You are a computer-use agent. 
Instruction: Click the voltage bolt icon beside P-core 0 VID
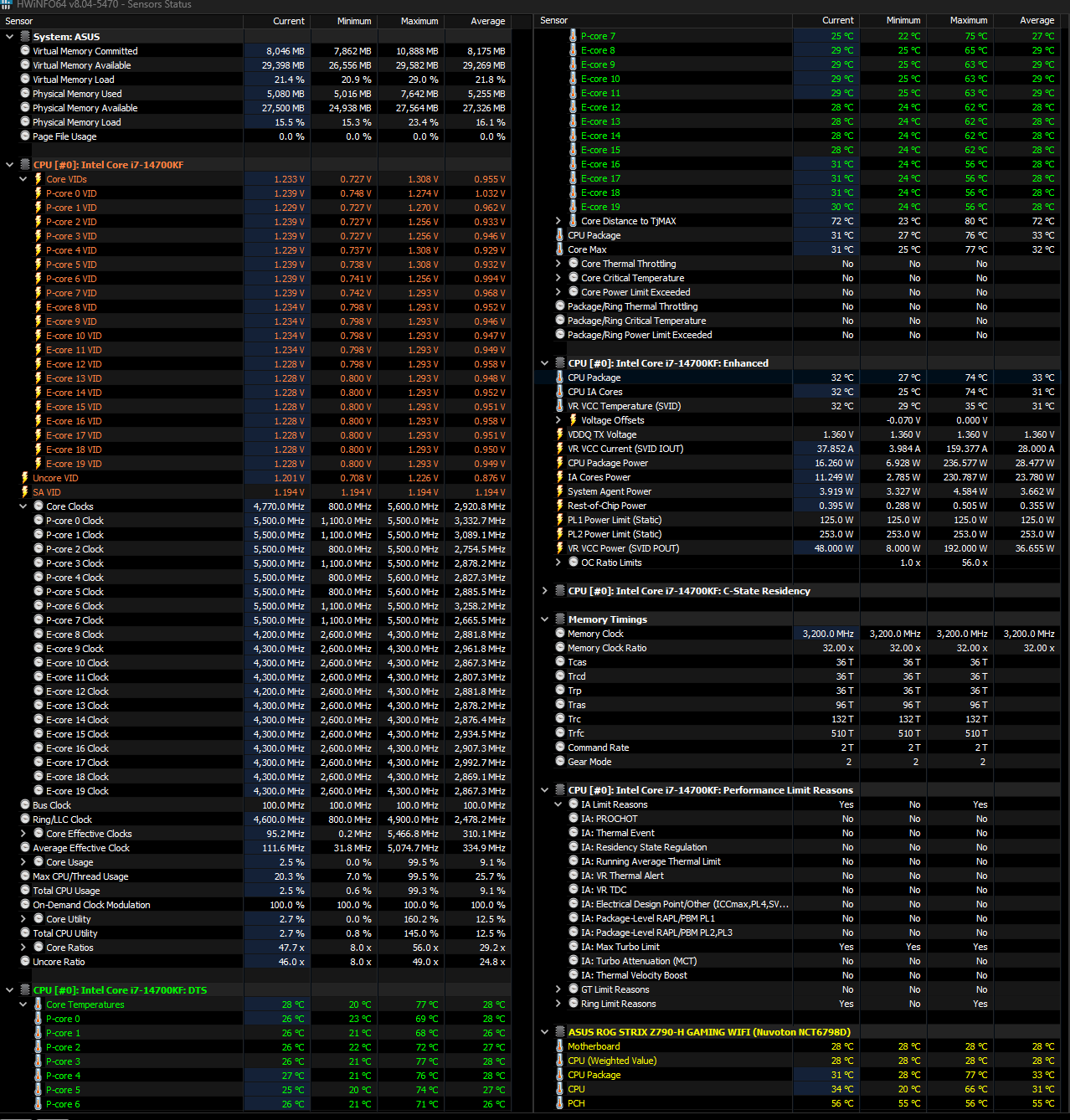(x=39, y=193)
